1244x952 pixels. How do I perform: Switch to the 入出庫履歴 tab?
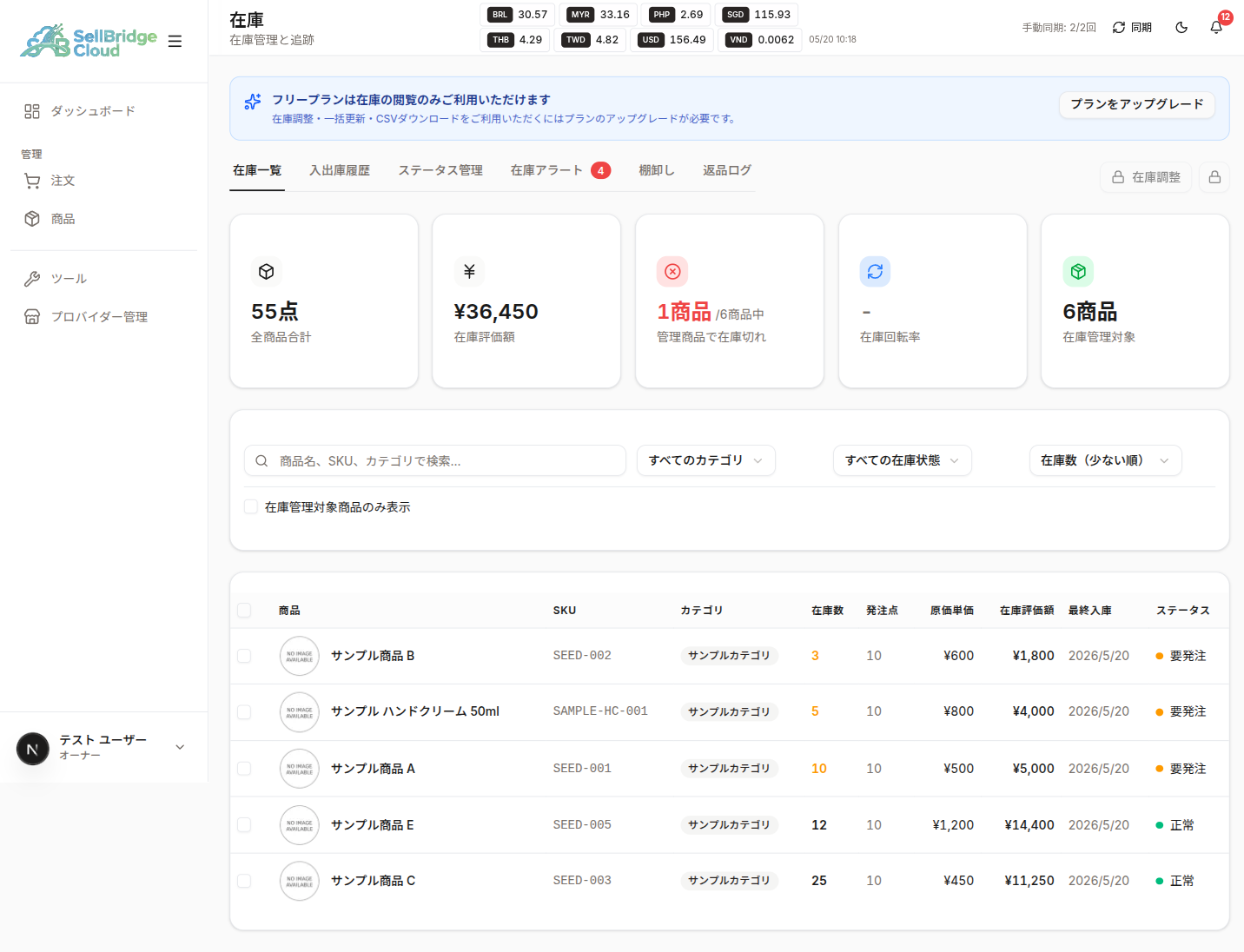340,170
